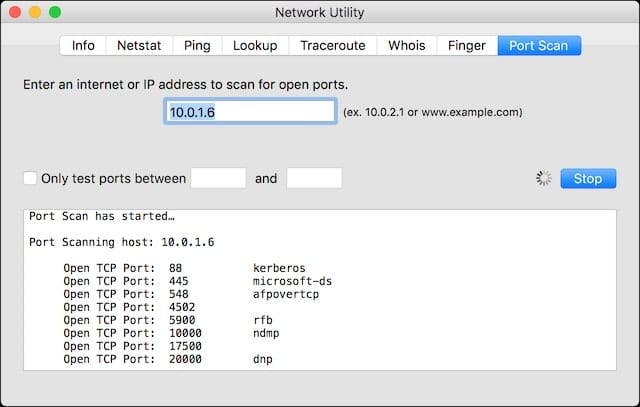
Task: Click the ending port field after 'and'
Action: 314,178
